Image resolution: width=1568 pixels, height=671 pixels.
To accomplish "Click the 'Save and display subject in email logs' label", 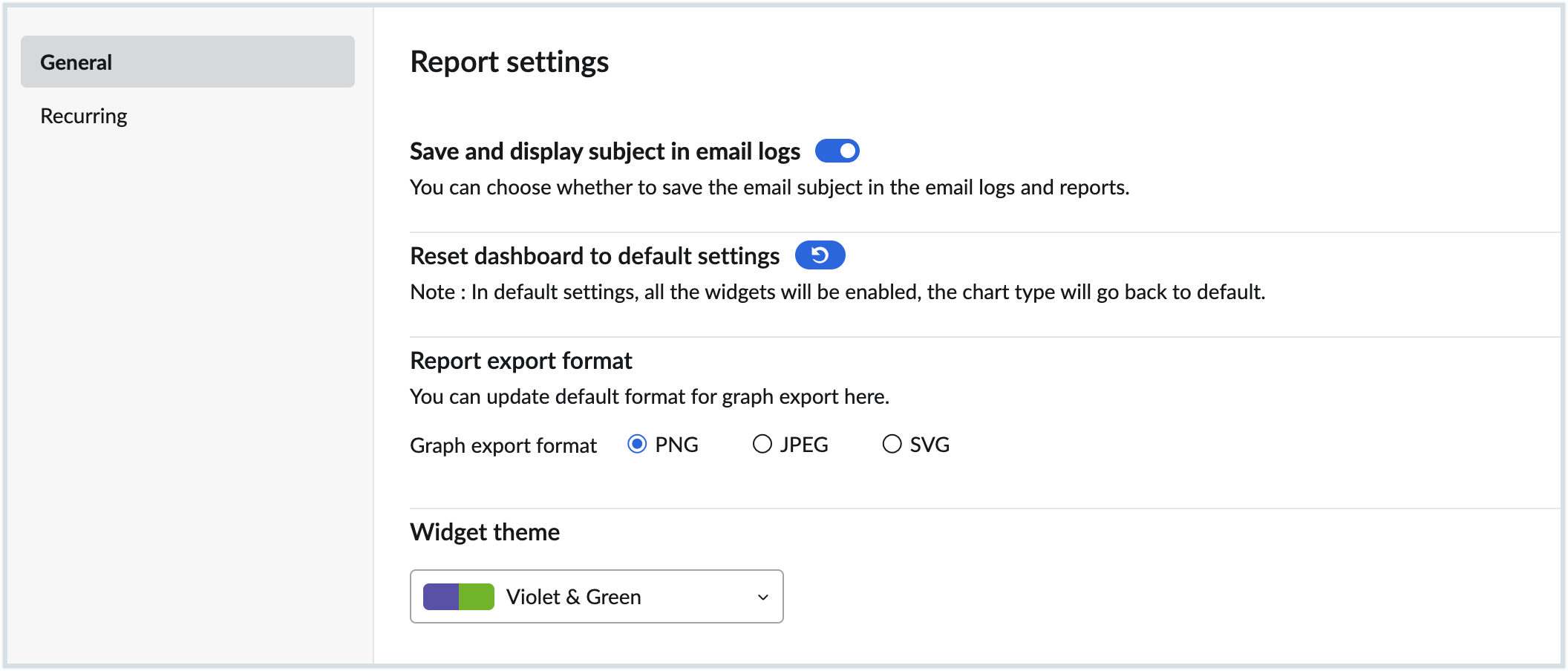I will 604,151.
